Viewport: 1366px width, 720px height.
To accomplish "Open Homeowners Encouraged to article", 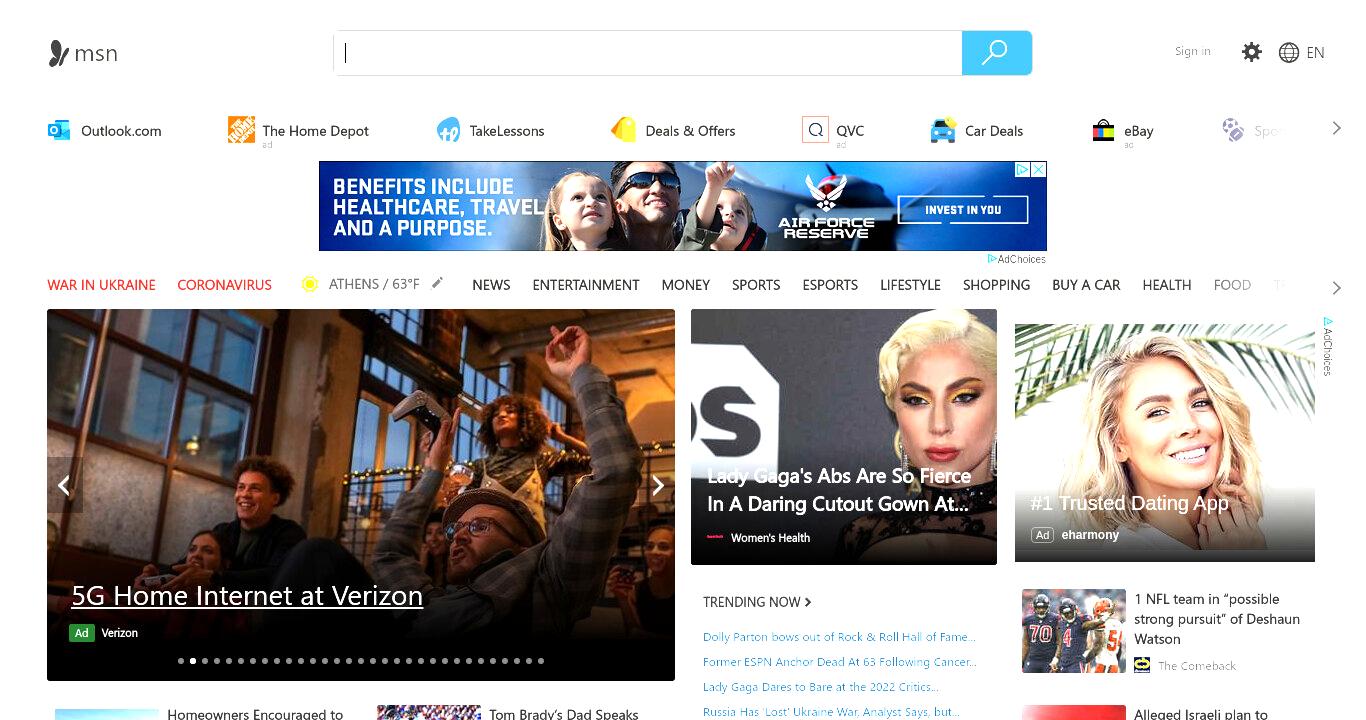I will (255, 714).
